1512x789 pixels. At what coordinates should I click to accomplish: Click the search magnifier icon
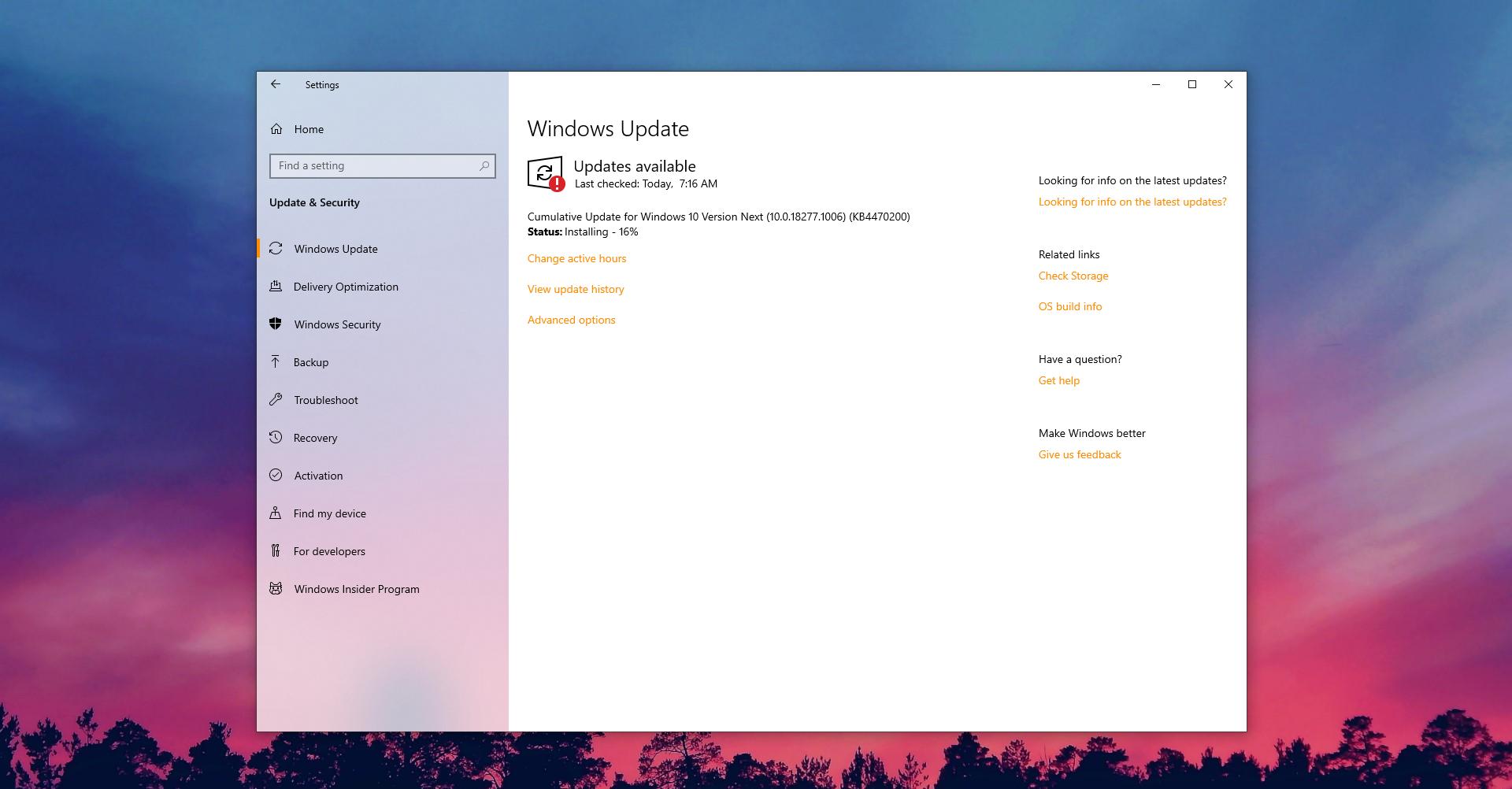point(484,165)
